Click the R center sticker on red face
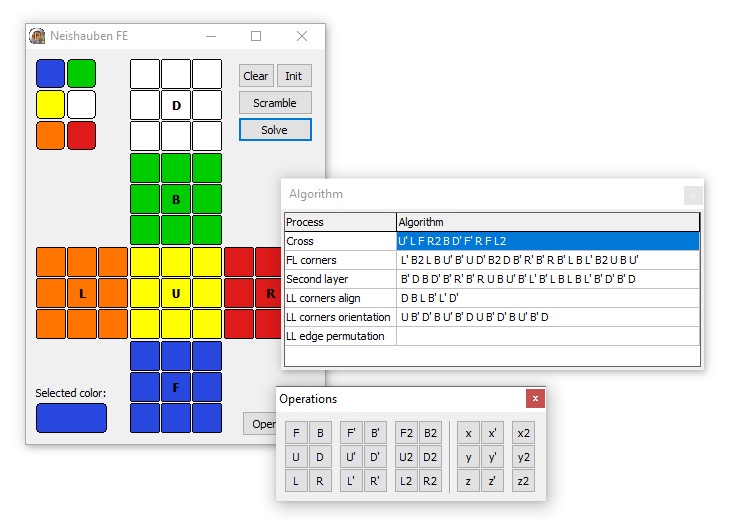Image resolution: width=732 pixels, height=531 pixels. coord(268,293)
